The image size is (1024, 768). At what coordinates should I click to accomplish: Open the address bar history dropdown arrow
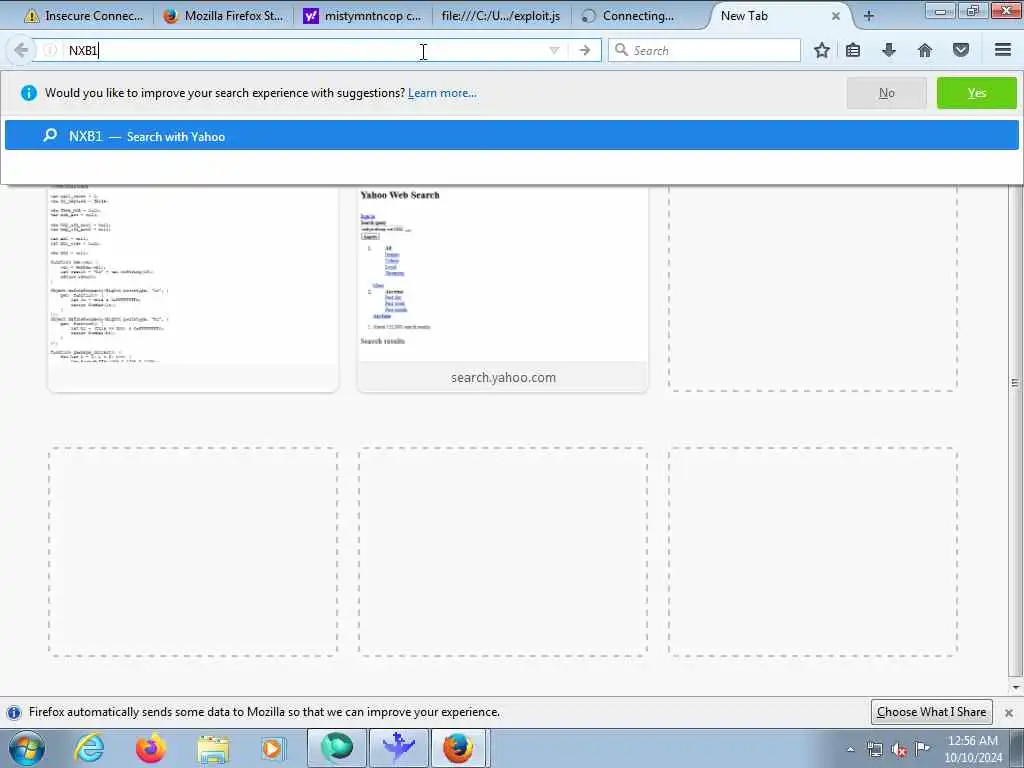(554, 50)
